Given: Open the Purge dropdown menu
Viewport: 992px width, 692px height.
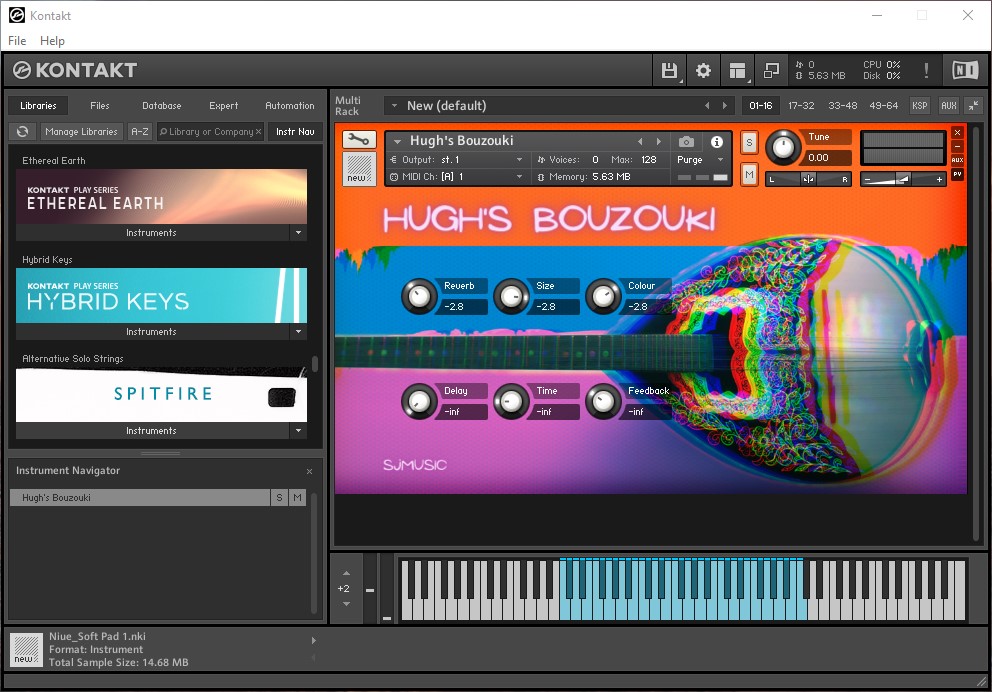Looking at the screenshot, I should tap(720, 159).
